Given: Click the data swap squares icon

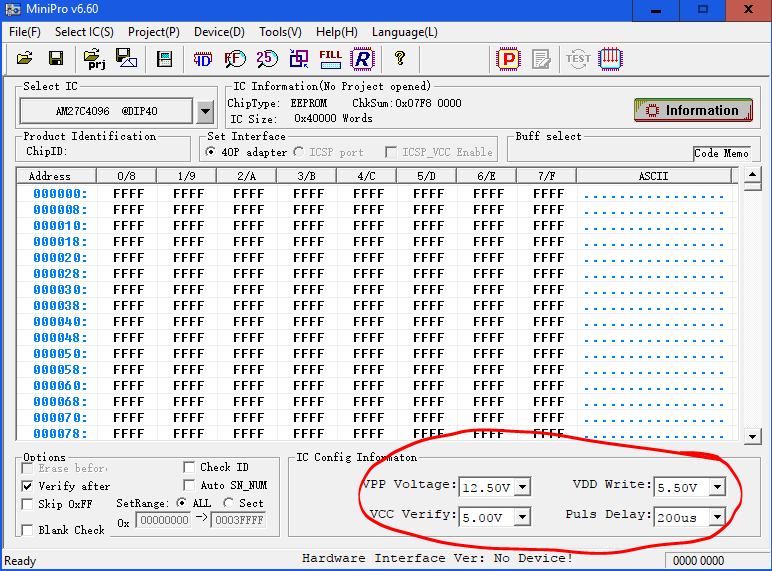Looking at the screenshot, I should (298, 59).
